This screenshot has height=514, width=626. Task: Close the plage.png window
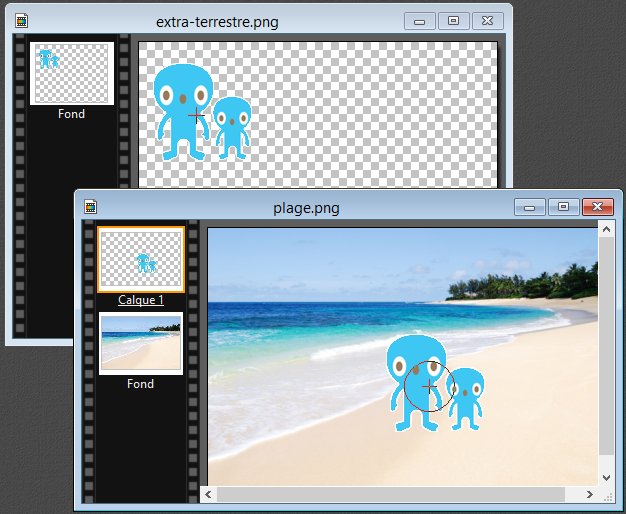(597, 207)
